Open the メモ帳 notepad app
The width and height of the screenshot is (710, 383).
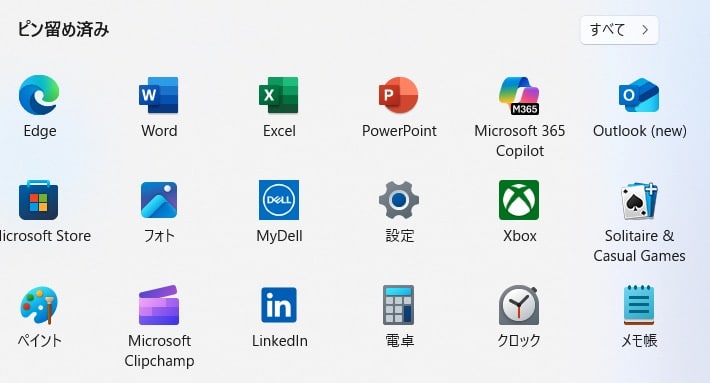click(639, 305)
